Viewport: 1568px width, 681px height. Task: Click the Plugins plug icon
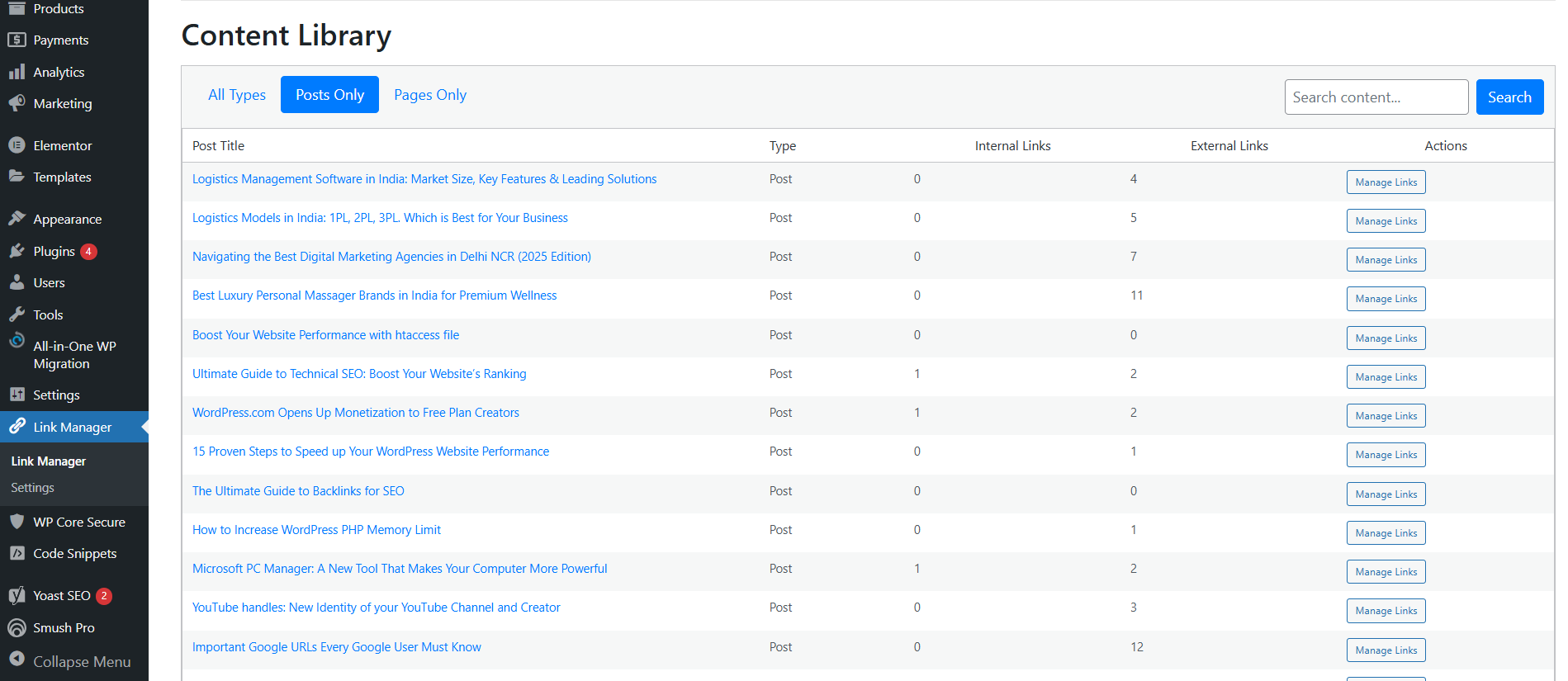pos(17,251)
